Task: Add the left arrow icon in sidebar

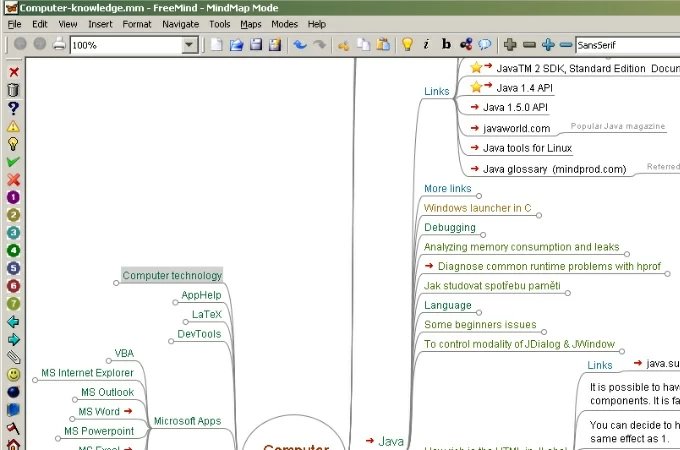Action: (x=13, y=322)
